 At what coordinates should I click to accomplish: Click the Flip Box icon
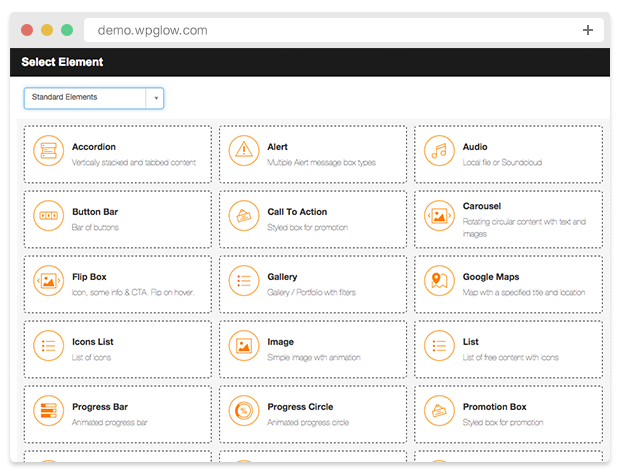[x=46, y=282]
